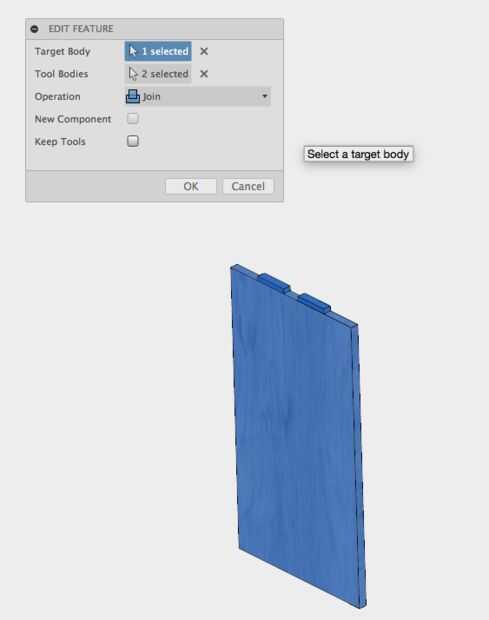Activate the '2 selected' Tool Bodies selector
Image resolution: width=489 pixels, height=620 pixels.
(x=158, y=74)
